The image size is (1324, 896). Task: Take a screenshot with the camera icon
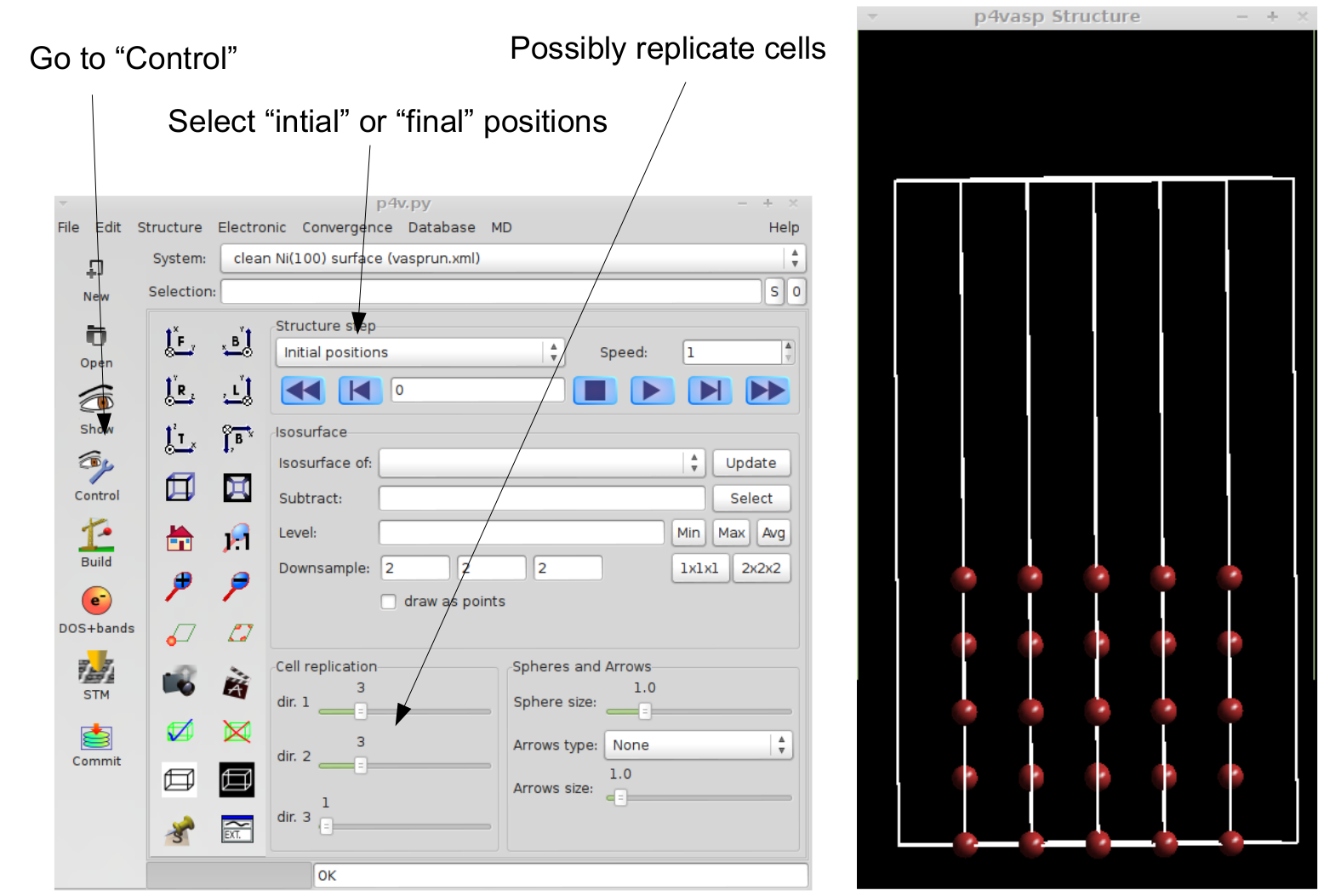(180, 682)
